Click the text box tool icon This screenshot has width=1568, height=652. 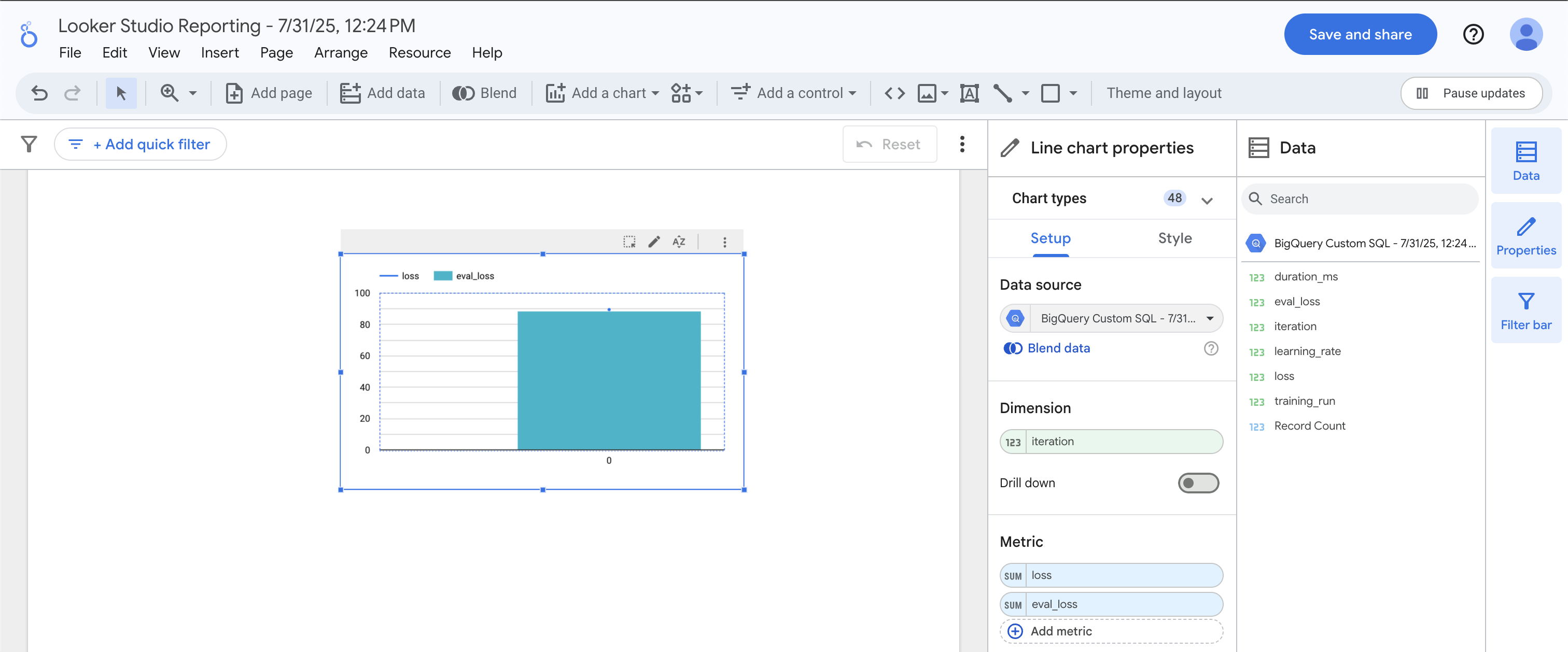pos(969,93)
